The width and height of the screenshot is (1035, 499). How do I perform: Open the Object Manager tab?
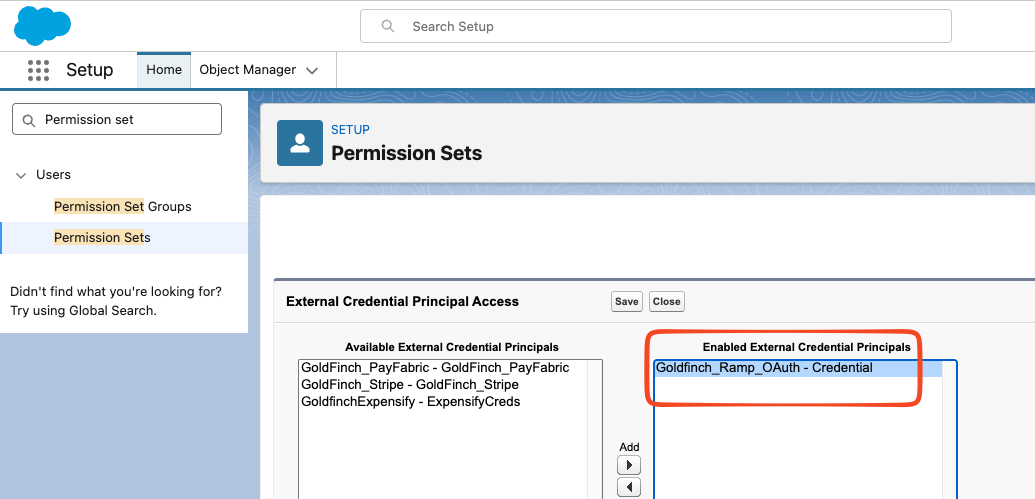click(248, 70)
